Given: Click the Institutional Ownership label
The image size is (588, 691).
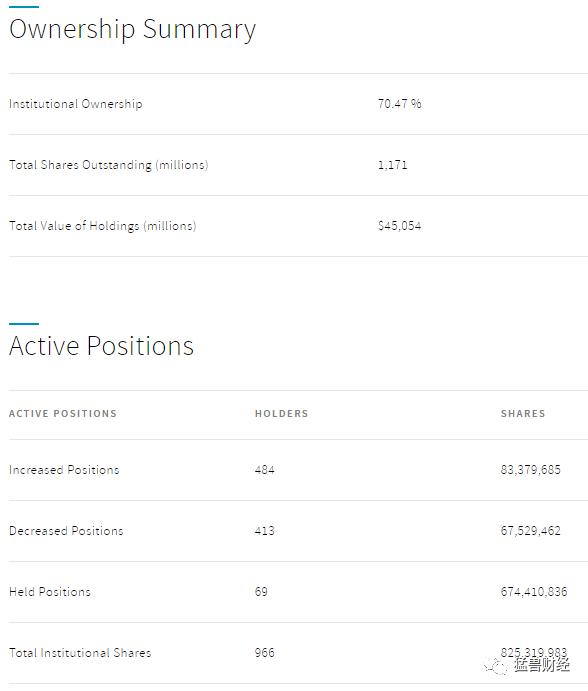Looking at the screenshot, I should [75, 104].
